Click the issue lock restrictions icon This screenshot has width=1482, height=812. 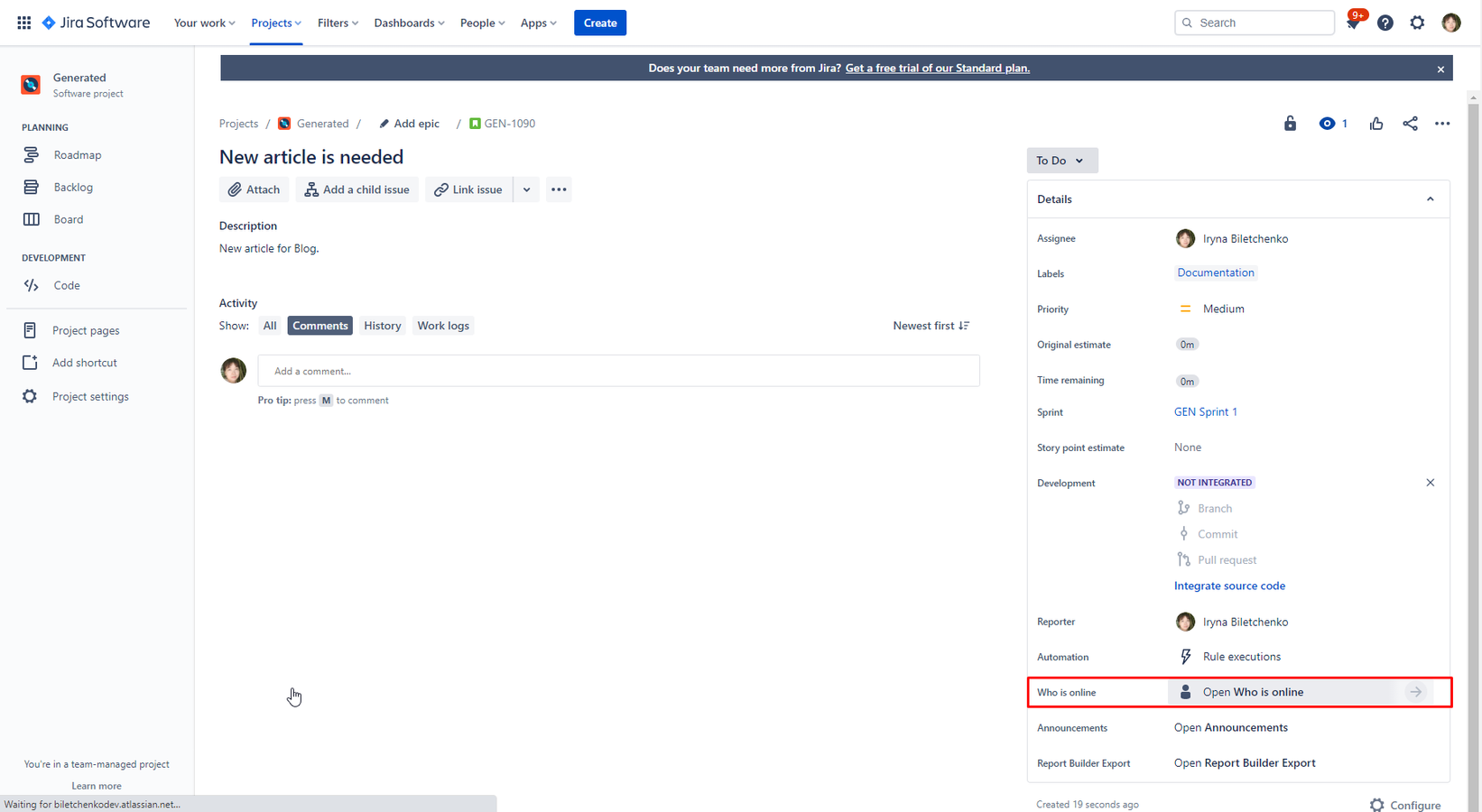point(1291,124)
